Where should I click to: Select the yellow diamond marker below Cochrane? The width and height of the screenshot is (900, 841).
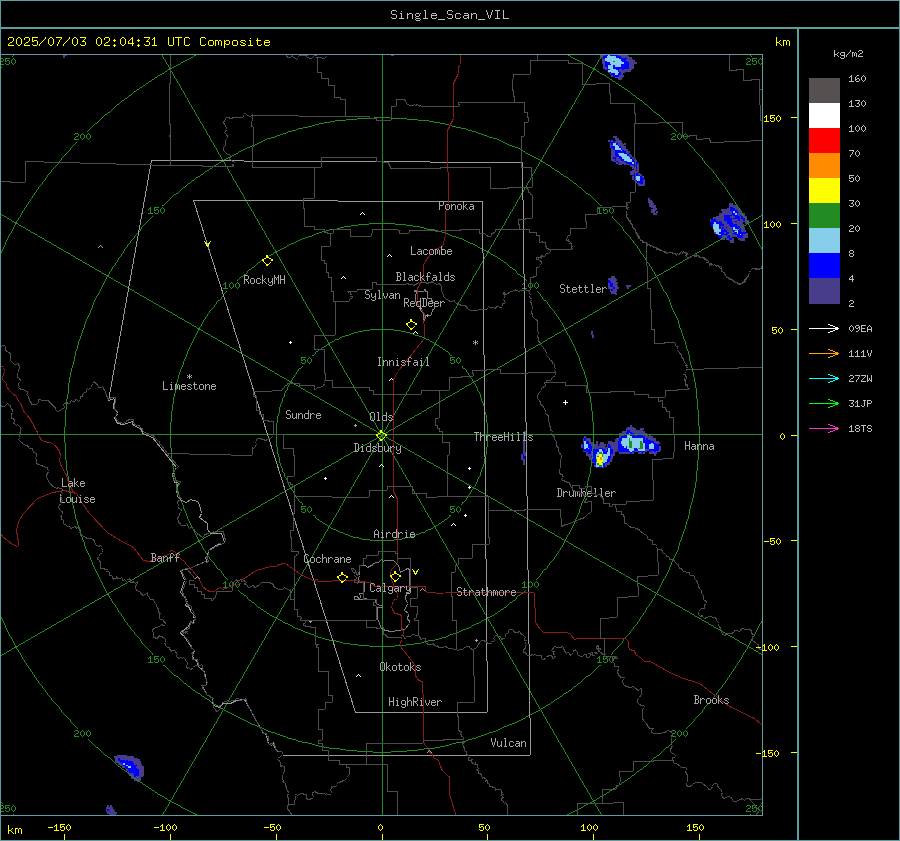(x=342, y=577)
